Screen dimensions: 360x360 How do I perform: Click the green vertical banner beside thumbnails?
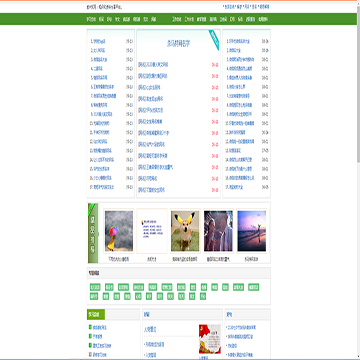click(x=93, y=233)
